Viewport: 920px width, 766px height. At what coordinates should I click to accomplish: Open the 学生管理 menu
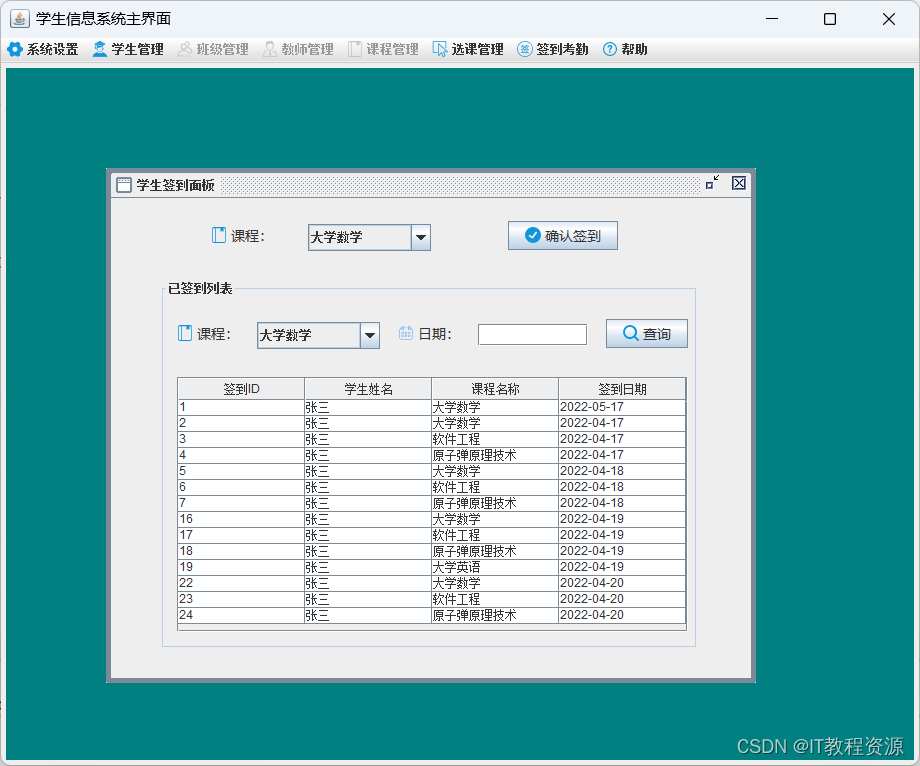(128, 49)
